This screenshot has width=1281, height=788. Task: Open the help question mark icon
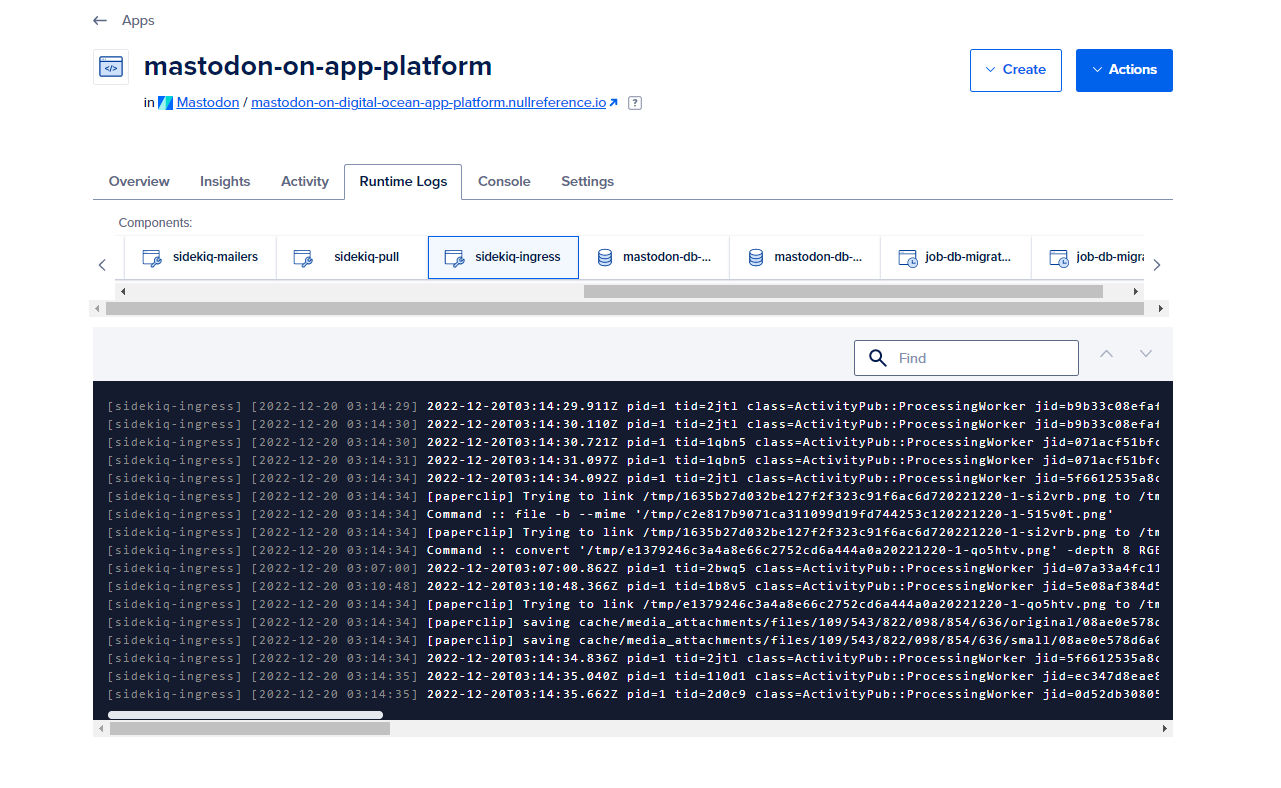click(635, 103)
